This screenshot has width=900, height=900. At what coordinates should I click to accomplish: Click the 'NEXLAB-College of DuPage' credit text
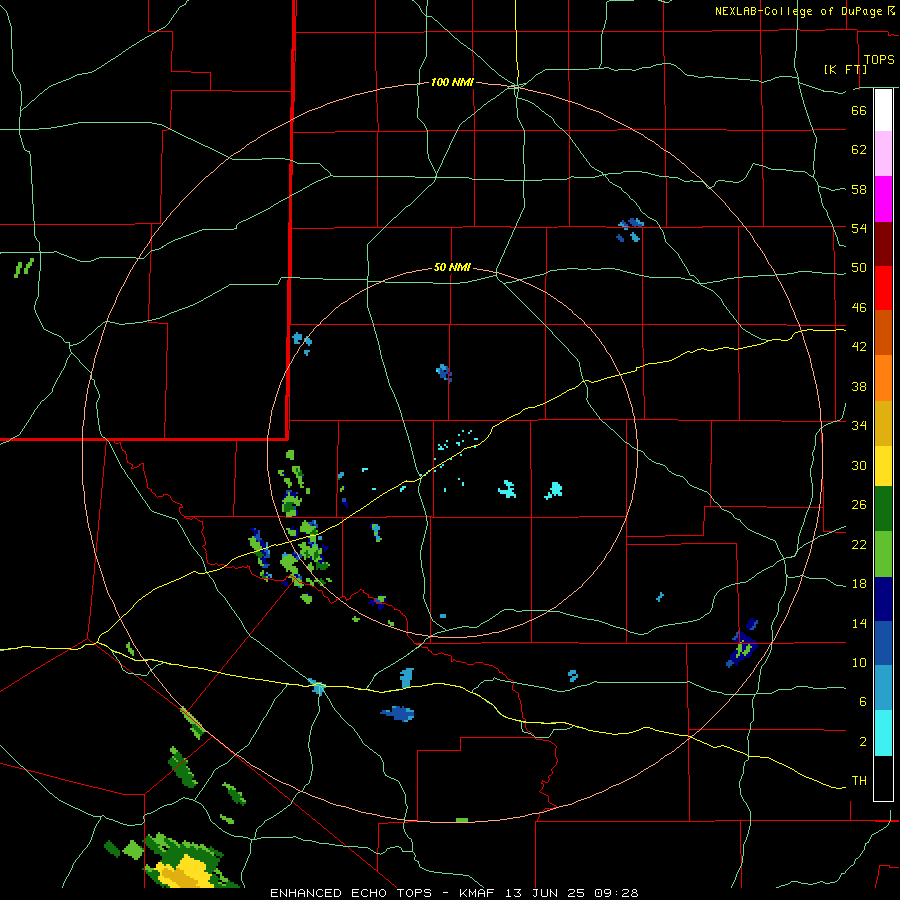(x=798, y=11)
